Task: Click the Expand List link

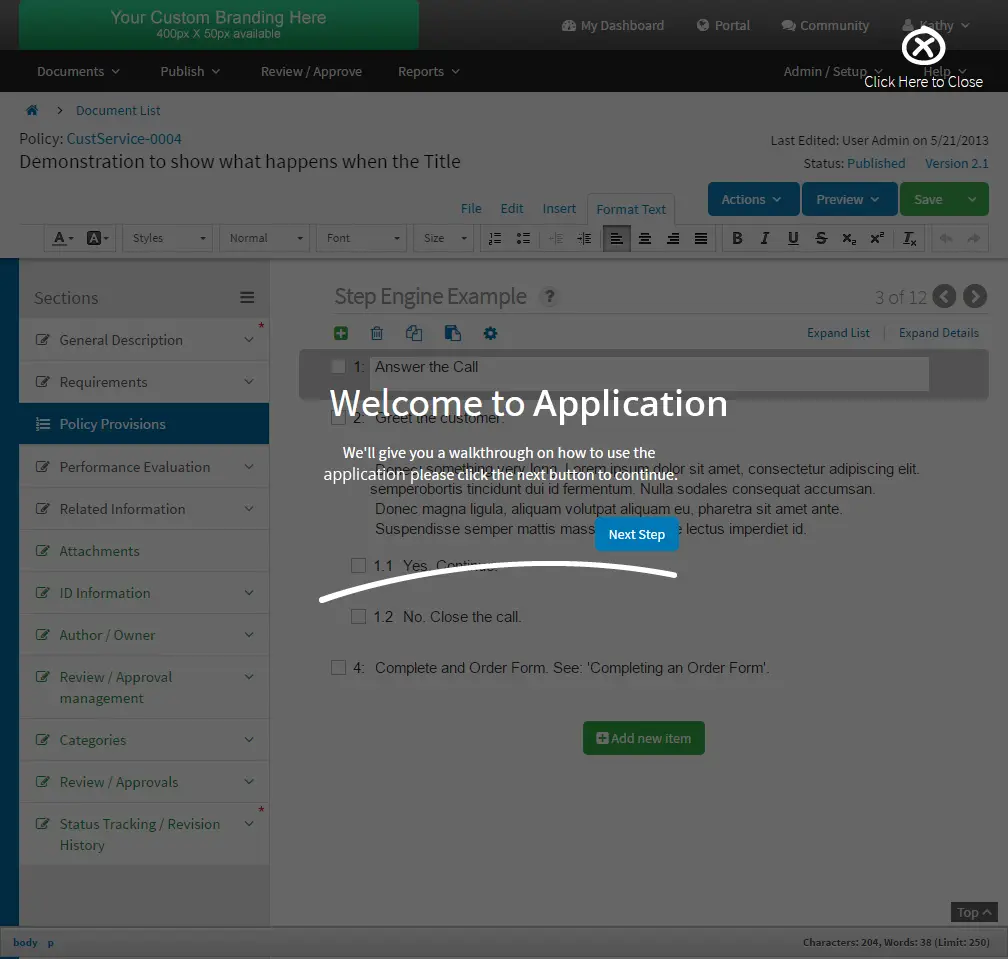Action: click(838, 333)
